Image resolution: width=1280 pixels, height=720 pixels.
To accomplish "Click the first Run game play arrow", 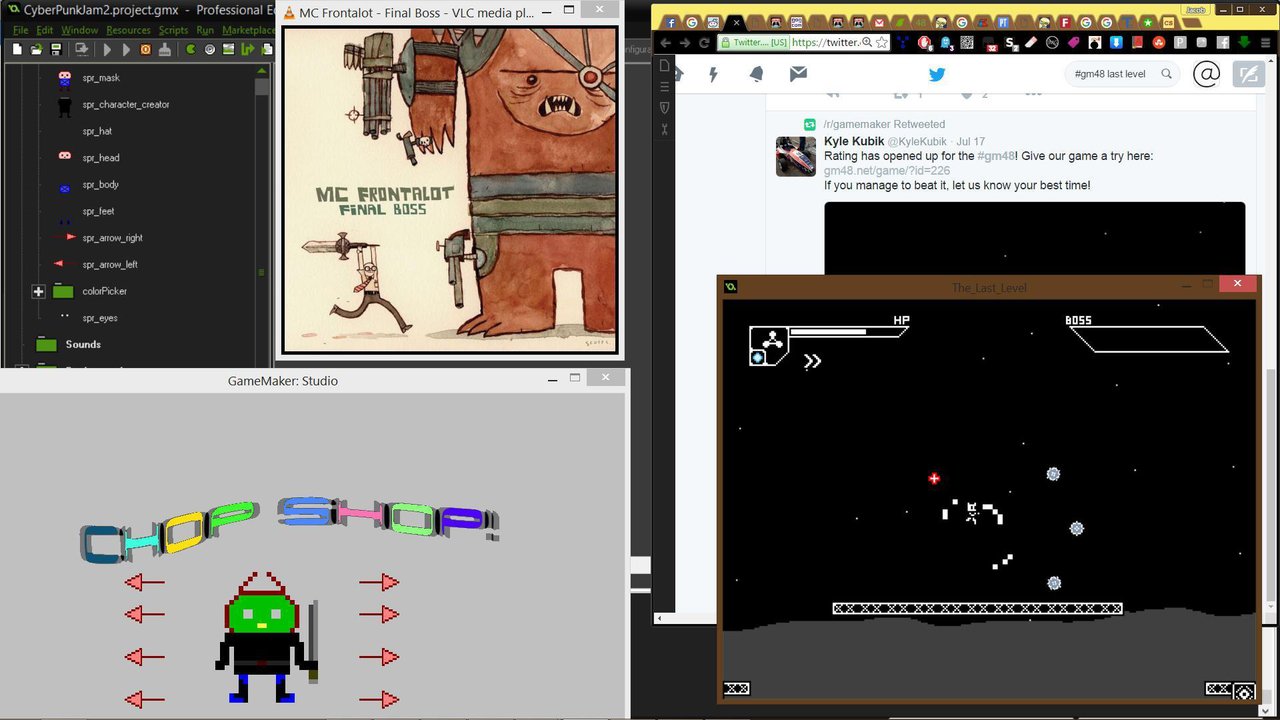I will pyautogui.click(x=107, y=49).
